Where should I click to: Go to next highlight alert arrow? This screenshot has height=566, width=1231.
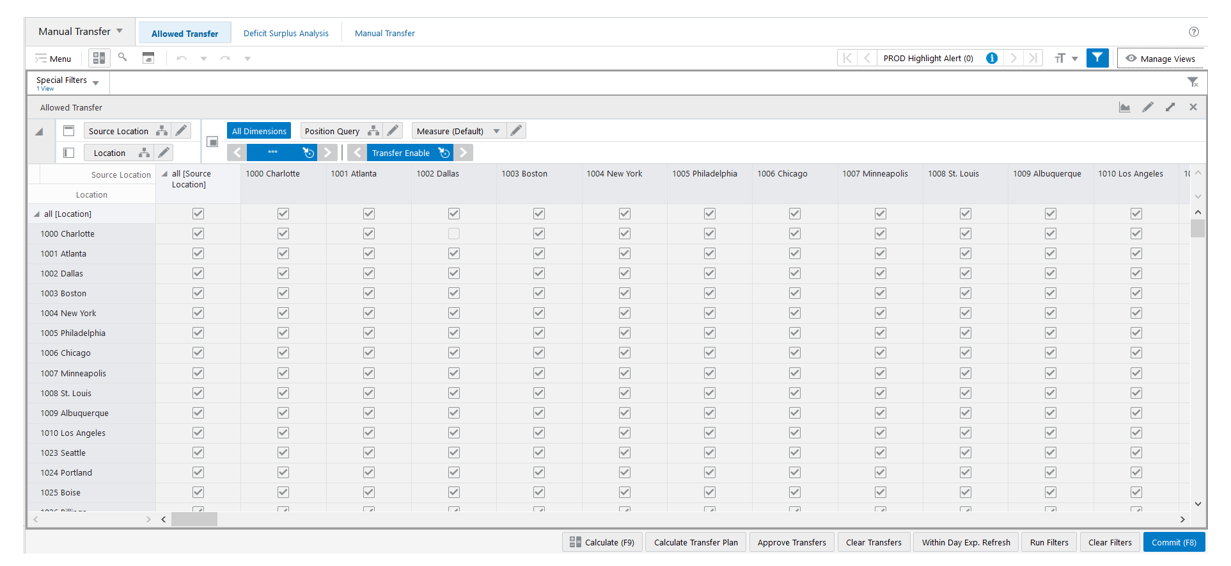[x=1013, y=58]
